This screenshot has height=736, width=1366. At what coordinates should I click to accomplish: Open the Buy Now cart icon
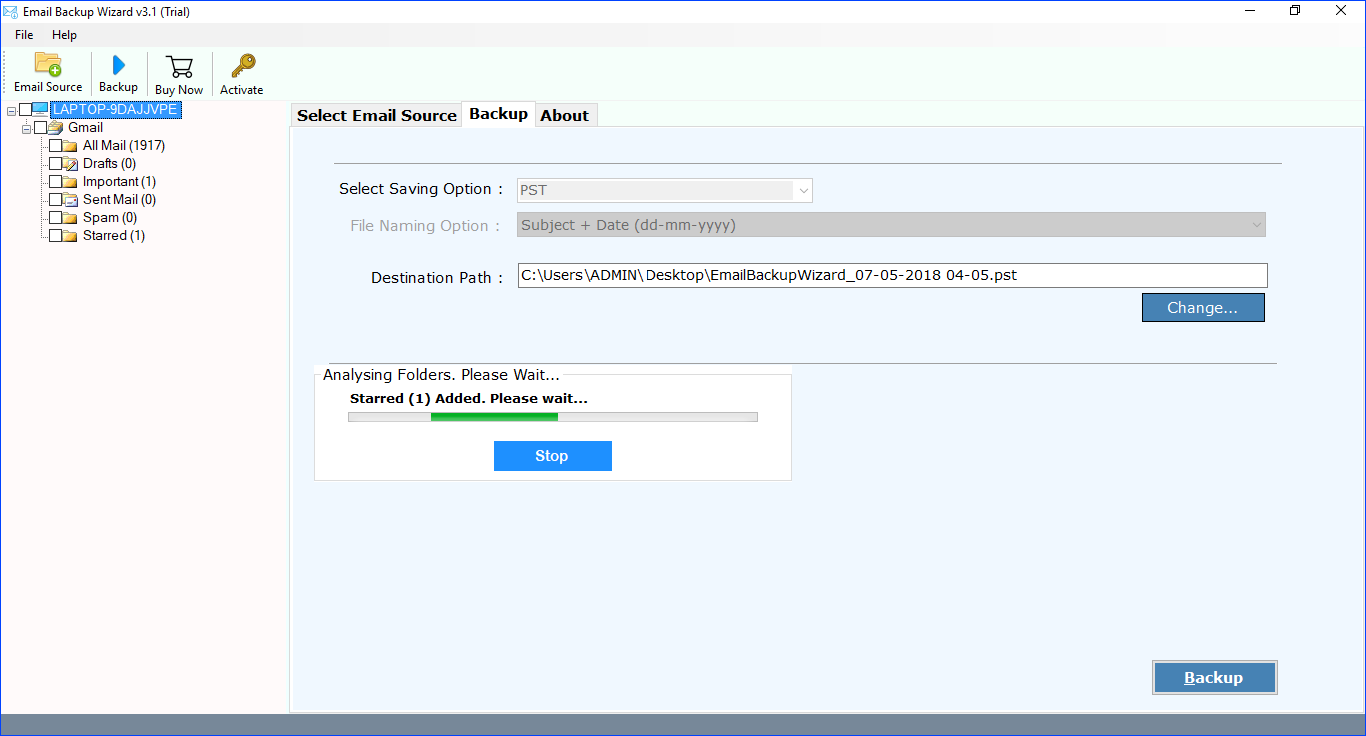tap(179, 66)
